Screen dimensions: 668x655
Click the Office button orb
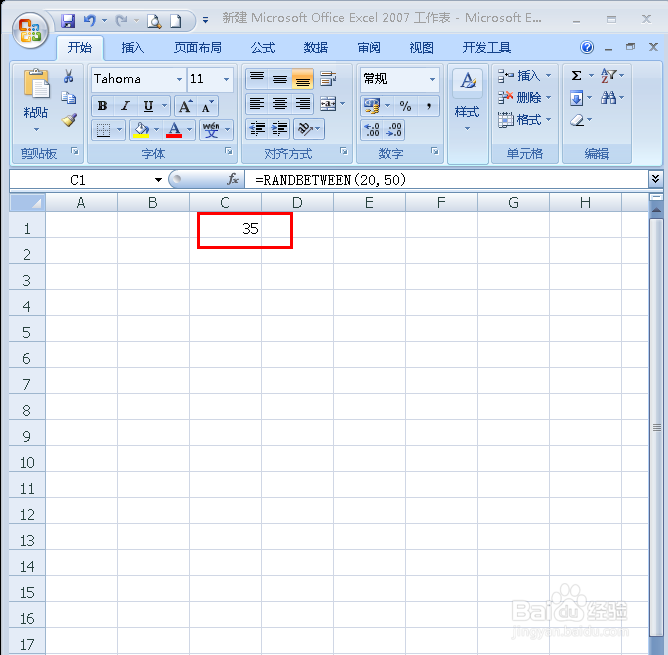click(30, 31)
